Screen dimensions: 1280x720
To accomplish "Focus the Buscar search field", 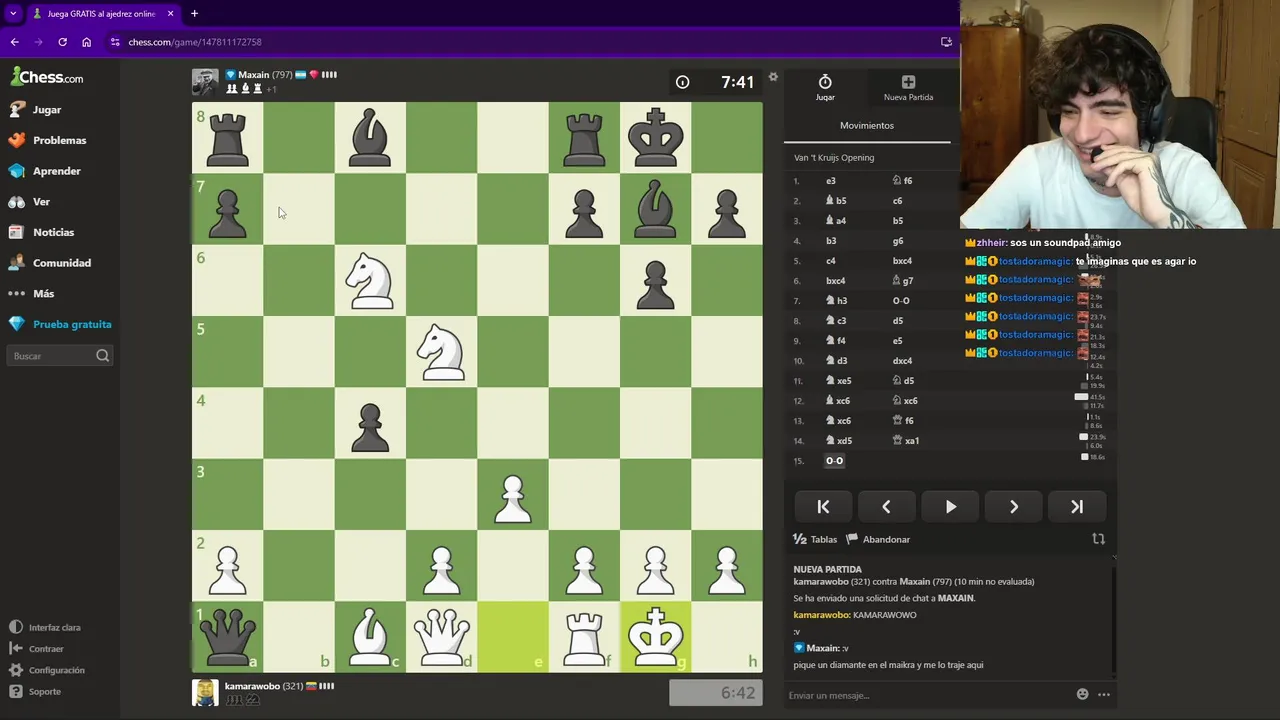I will [x=60, y=356].
